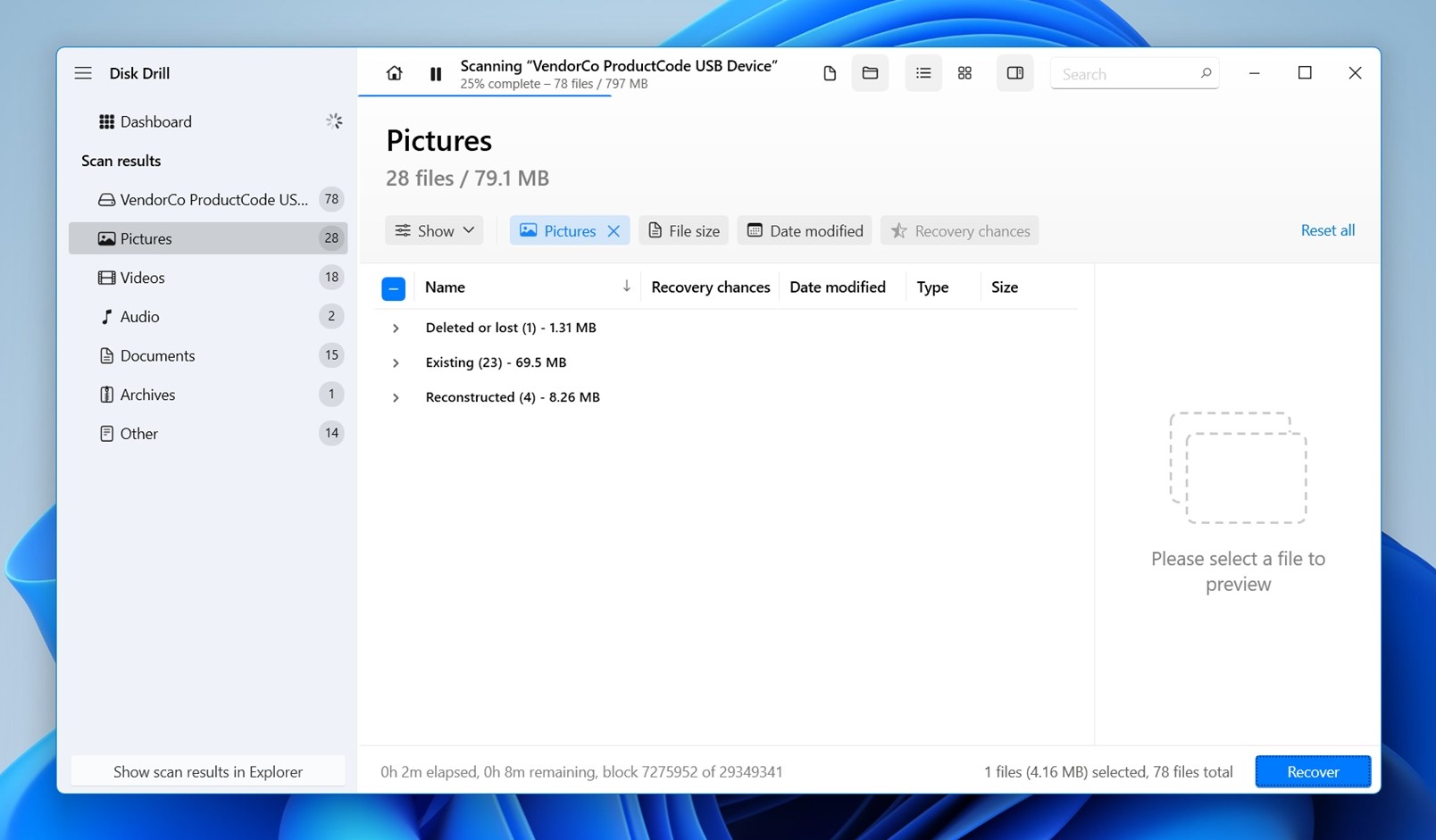The height and width of the screenshot is (840, 1436).
Task: Open Videos scan results category
Action: point(143,278)
